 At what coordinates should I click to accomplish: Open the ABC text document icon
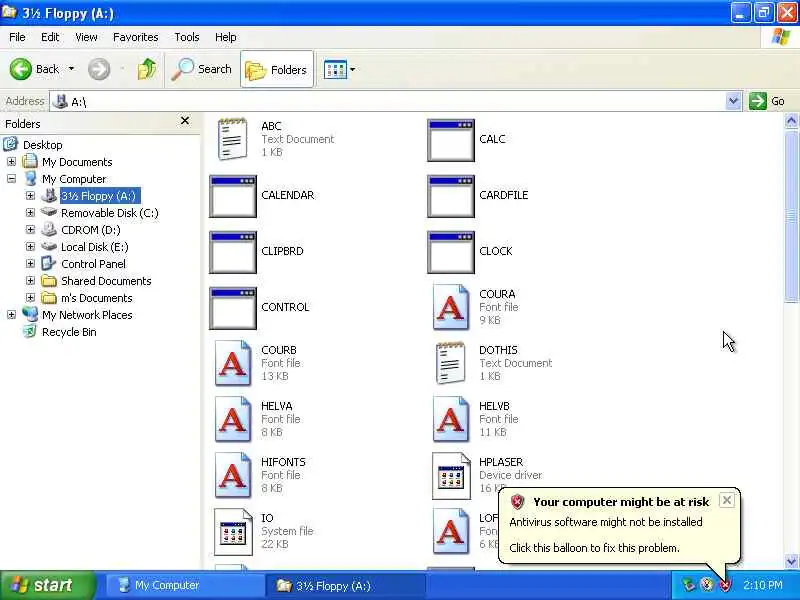(x=232, y=139)
